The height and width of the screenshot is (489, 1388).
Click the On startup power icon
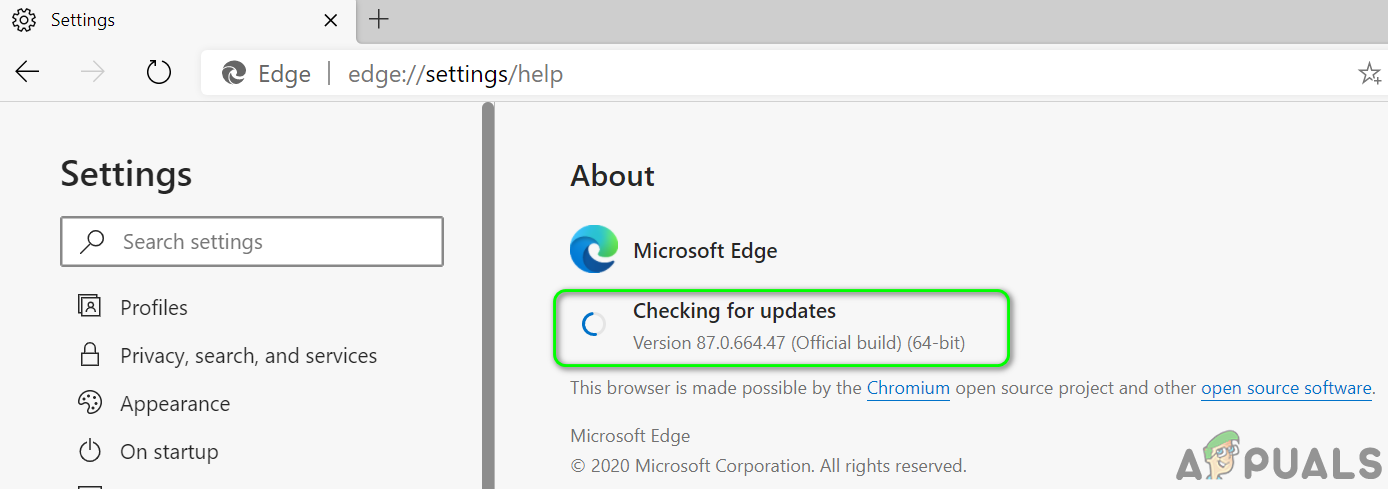coord(90,451)
